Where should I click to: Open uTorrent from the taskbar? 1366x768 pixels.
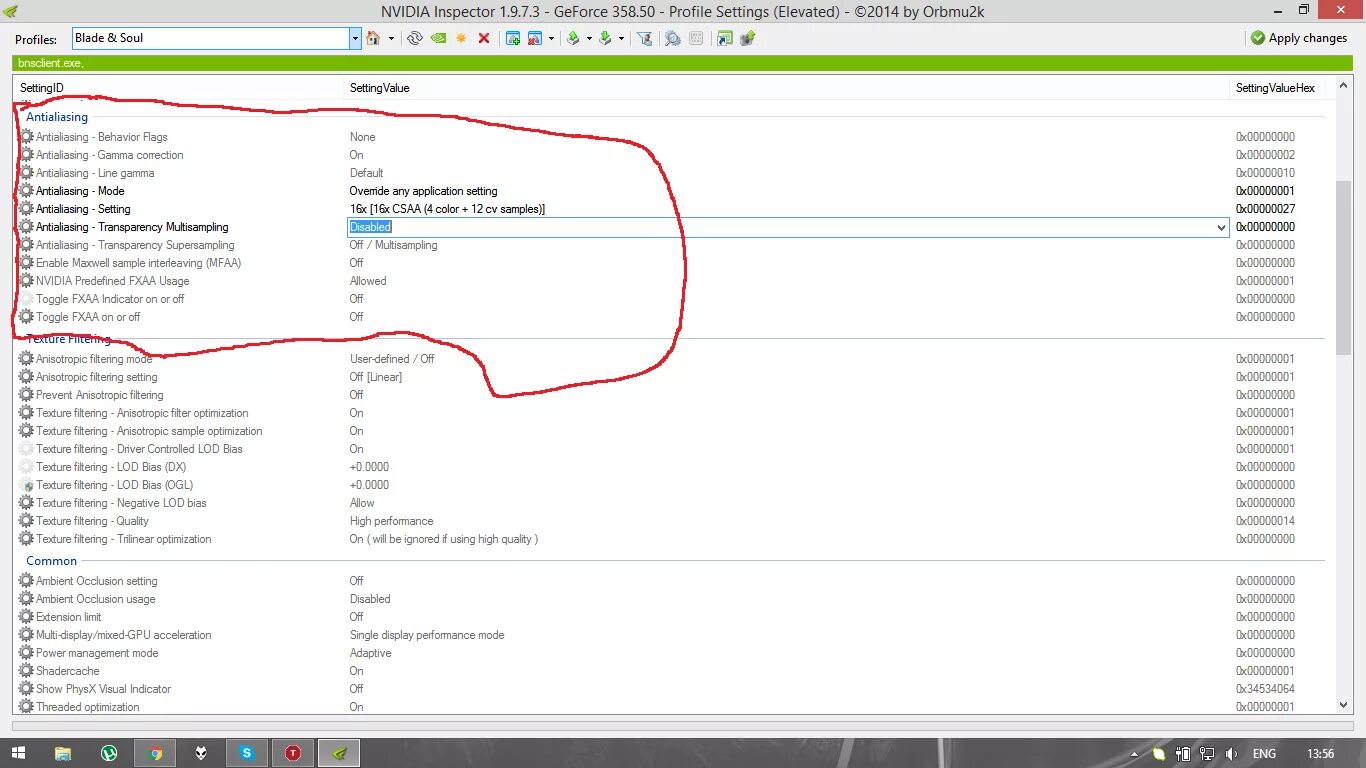tap(109, 753)
